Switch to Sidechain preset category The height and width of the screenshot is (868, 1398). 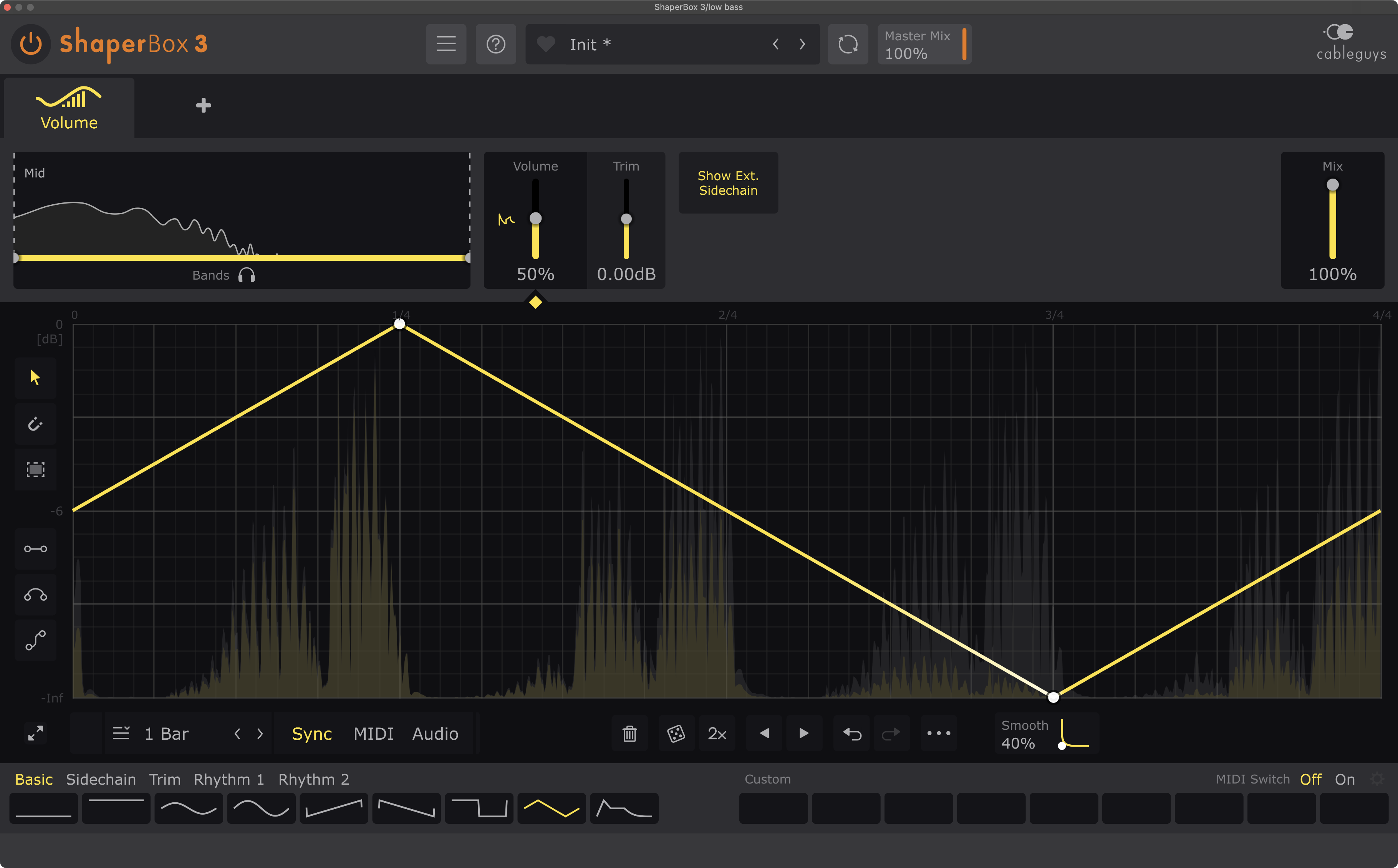pos(101,779)
